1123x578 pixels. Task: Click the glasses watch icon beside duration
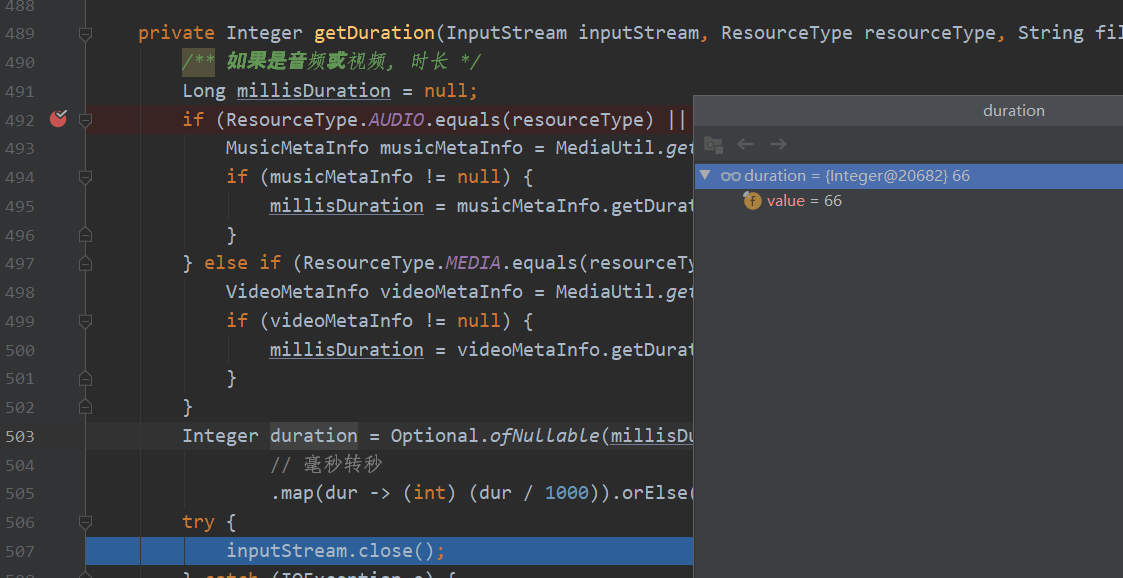click(x=731, y=176)
